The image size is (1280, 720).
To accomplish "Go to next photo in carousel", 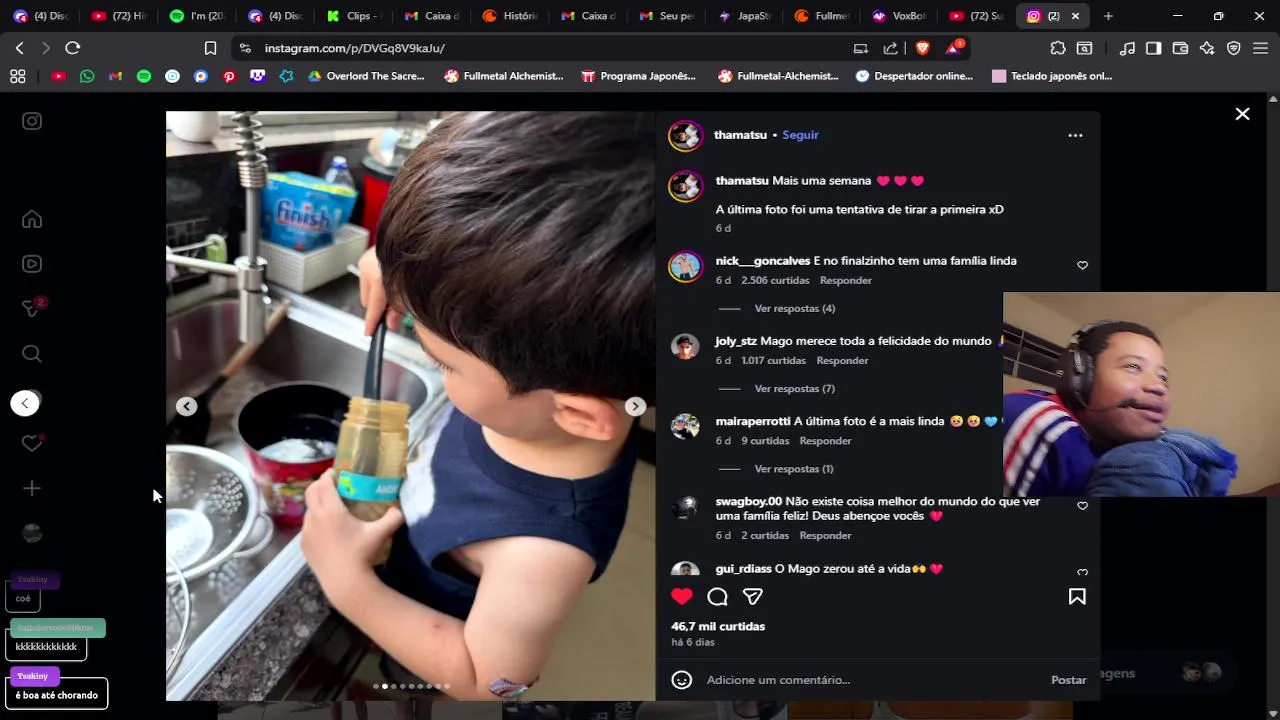I will tap(635, 406).
